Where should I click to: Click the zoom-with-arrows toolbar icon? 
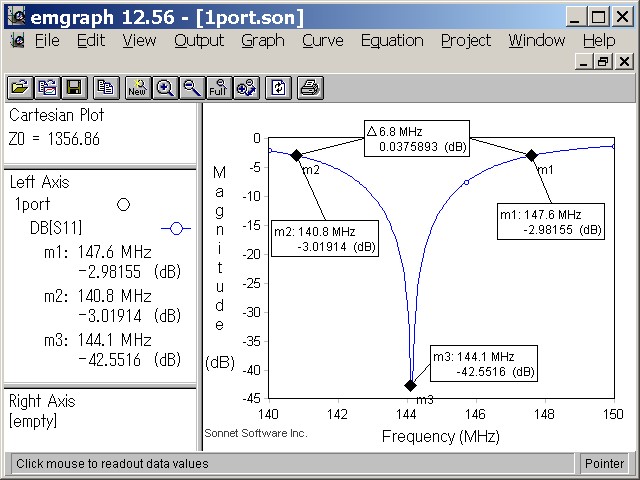pos(246,88)
